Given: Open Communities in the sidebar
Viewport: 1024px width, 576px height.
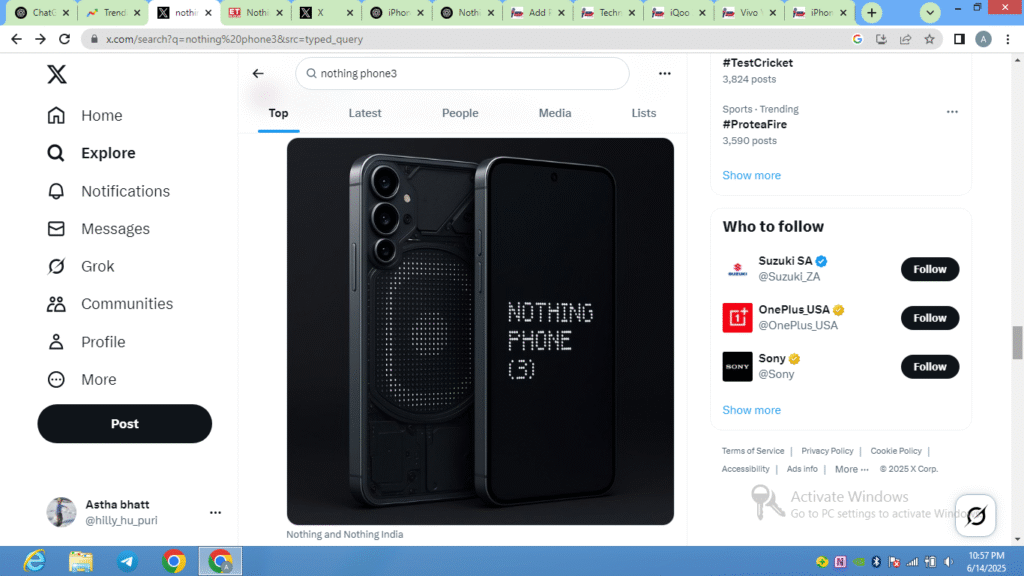Looking at the screenshot, I should (x=110, y=304).
